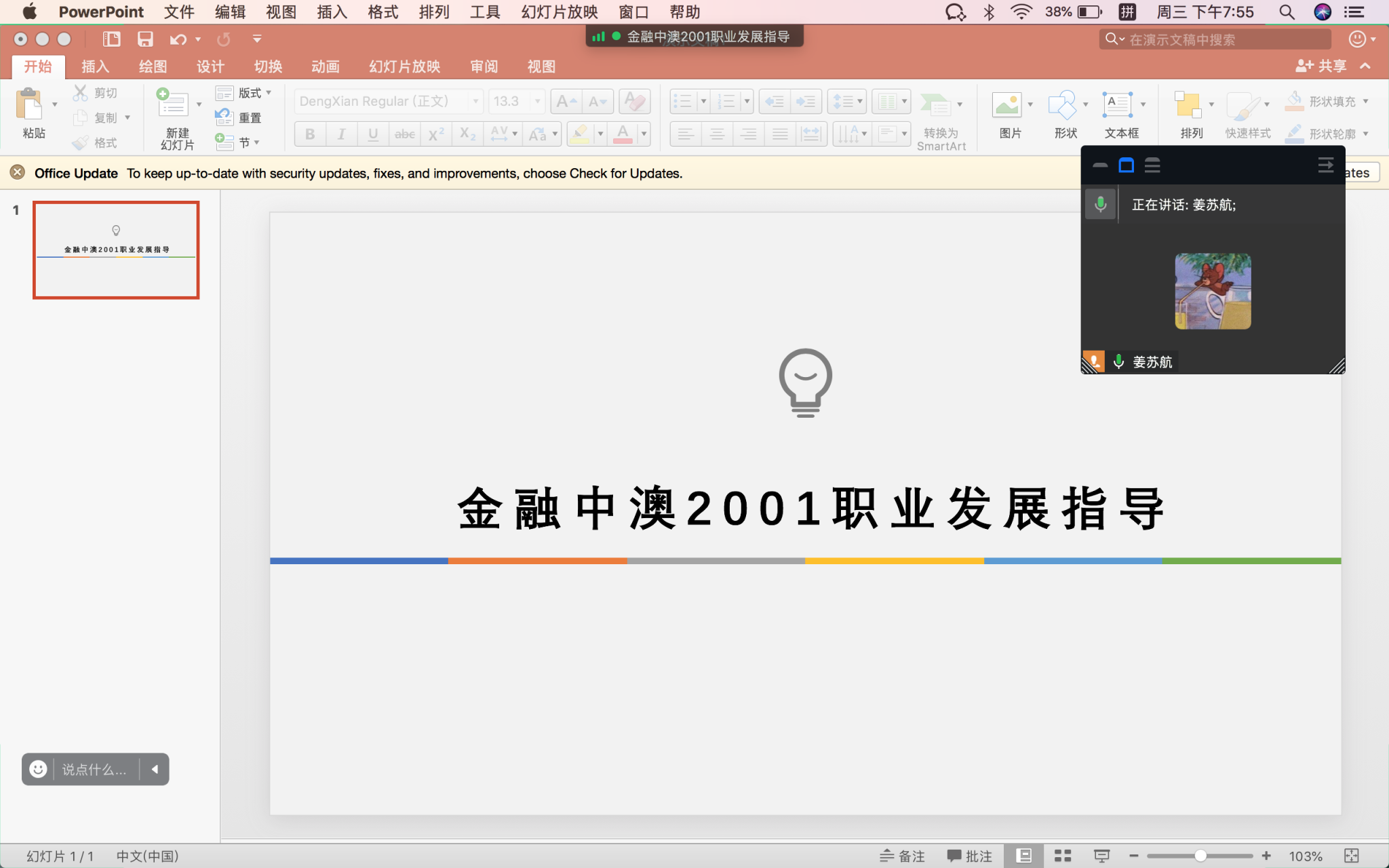Click the Undo arrow icon

pyautogui.click(x=178, y=39)
